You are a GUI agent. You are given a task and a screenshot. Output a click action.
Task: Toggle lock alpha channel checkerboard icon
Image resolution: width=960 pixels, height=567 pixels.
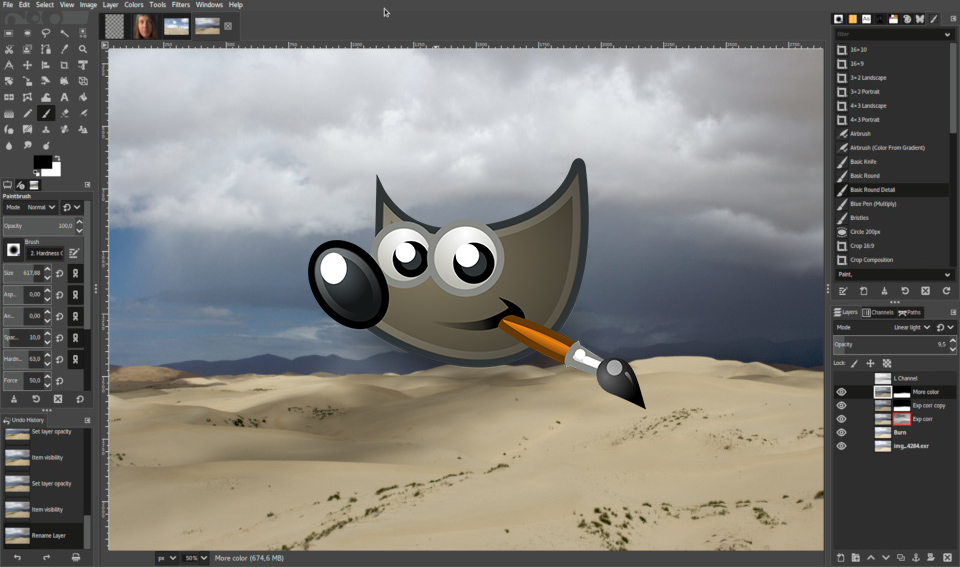coord(887,363)
